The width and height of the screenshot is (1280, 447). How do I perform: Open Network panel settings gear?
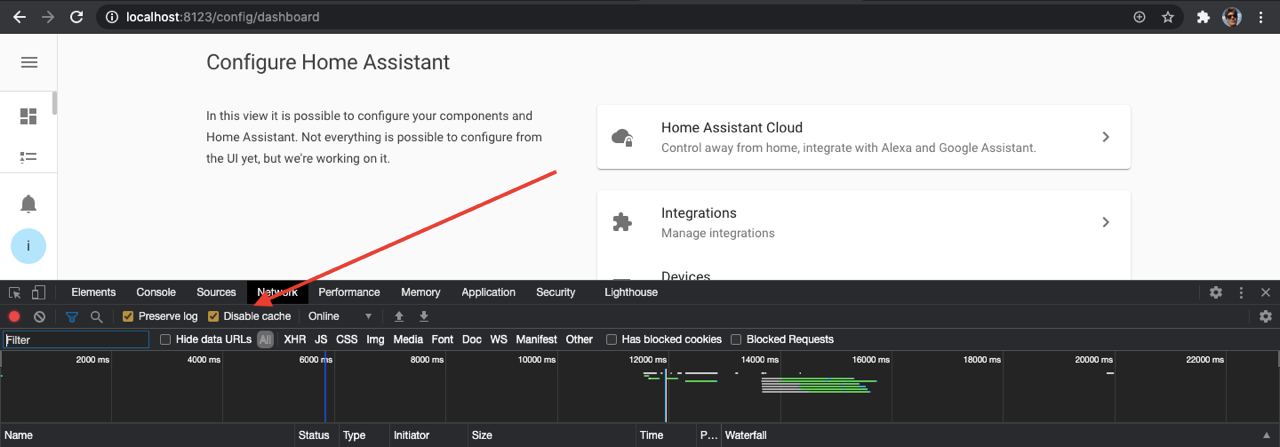point(1265,316)
